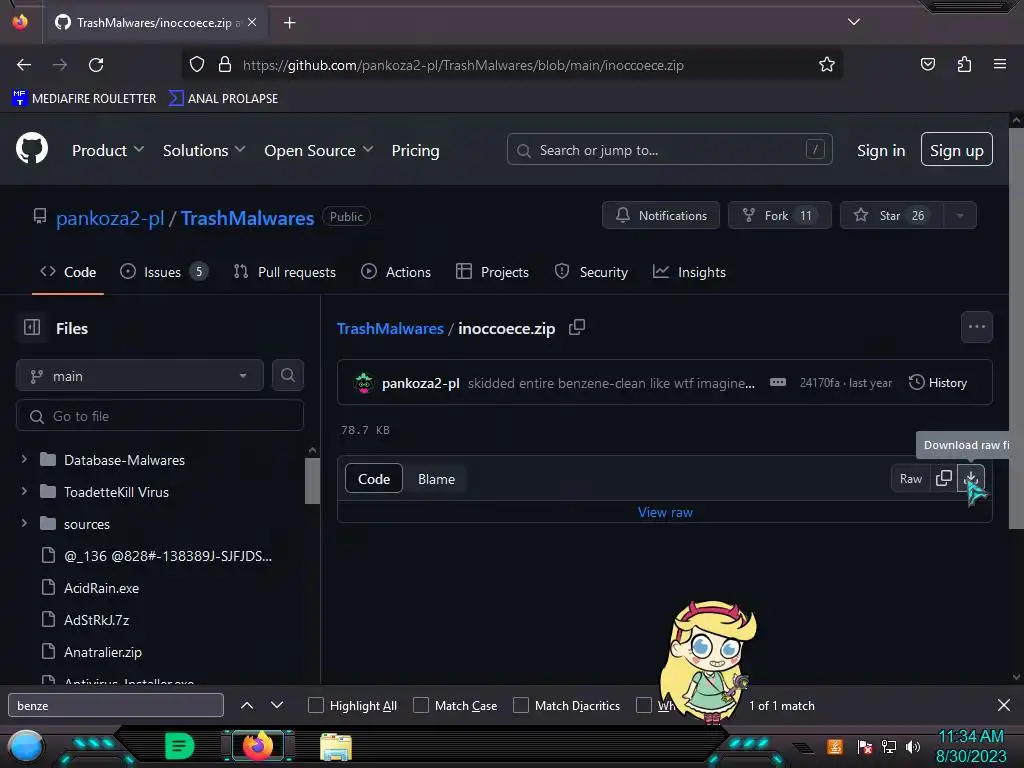Open the Star lists dropdown arrow
Viewport: 1024px width, 768px height.
pos(959,216)
